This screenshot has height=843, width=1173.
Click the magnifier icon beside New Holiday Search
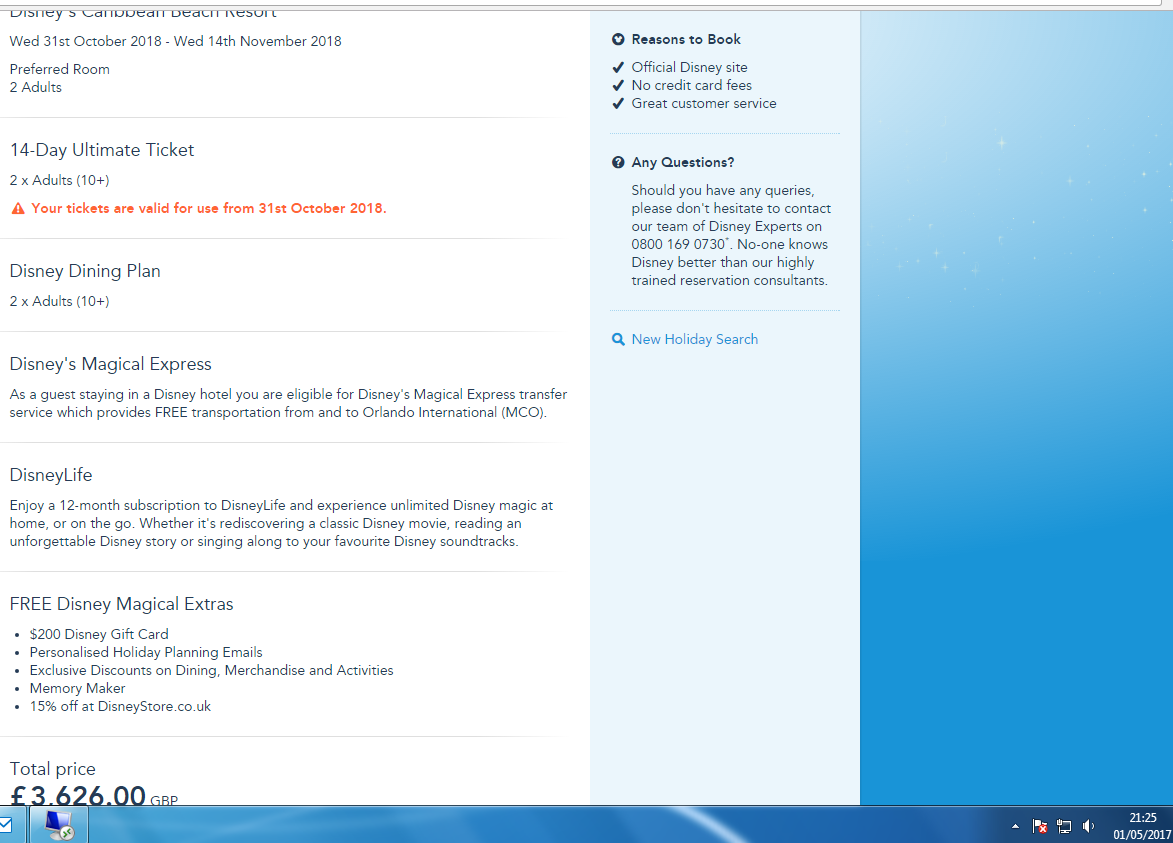tap(618, 340)
